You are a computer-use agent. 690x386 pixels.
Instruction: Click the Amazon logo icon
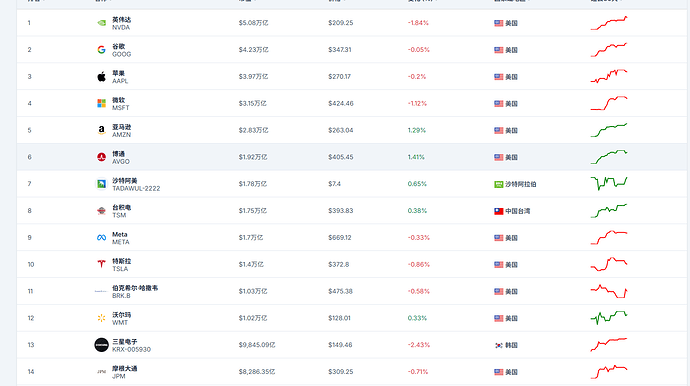(x=101, y=130)
